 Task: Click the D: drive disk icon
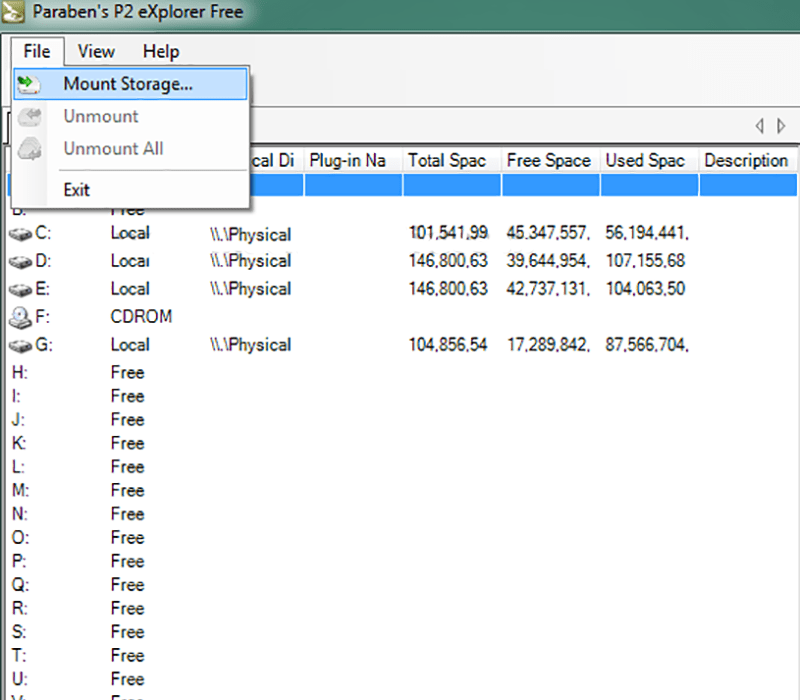tap(20, 262)
